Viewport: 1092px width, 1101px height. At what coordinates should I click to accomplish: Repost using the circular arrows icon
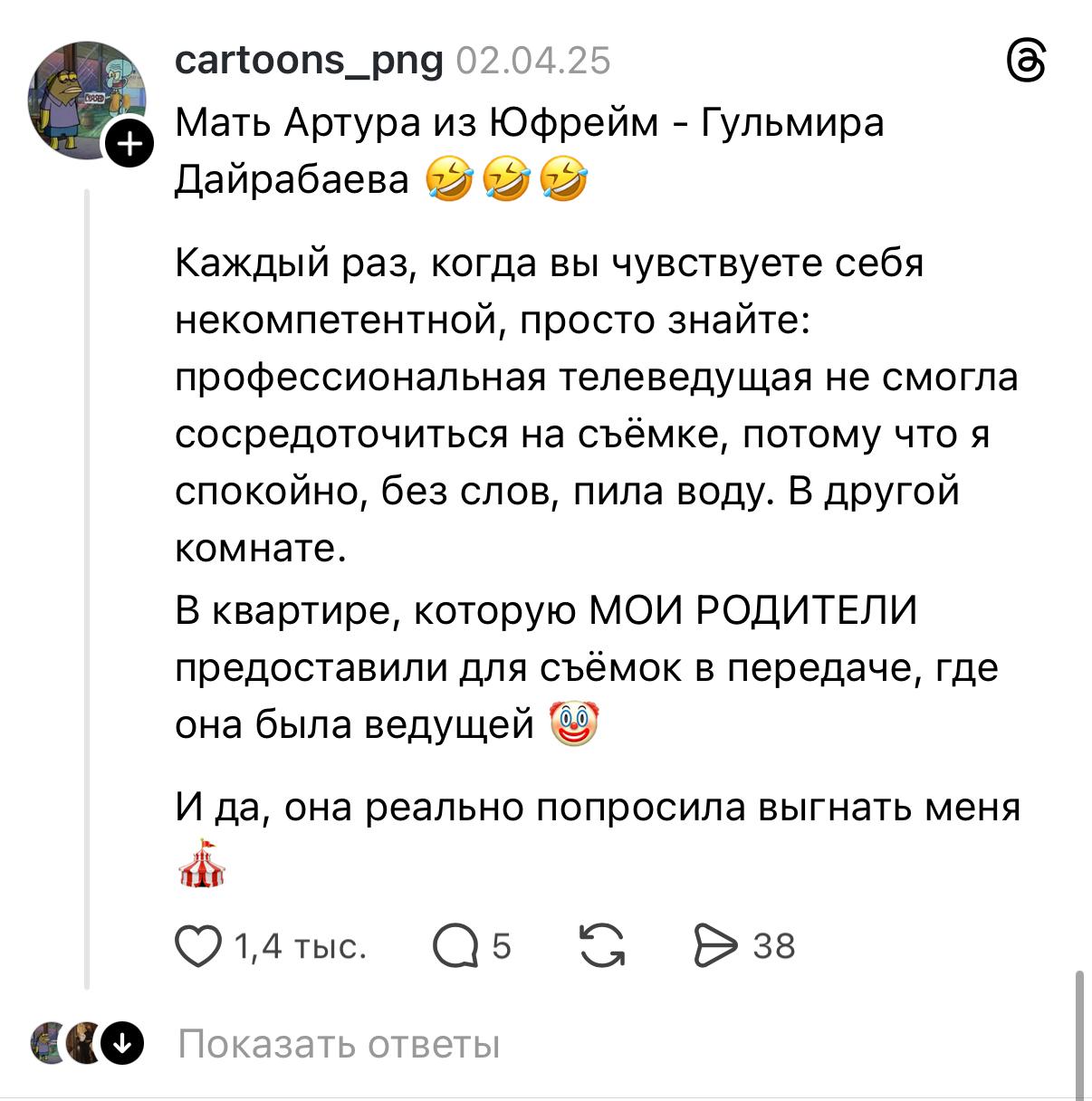coord(602,947)
